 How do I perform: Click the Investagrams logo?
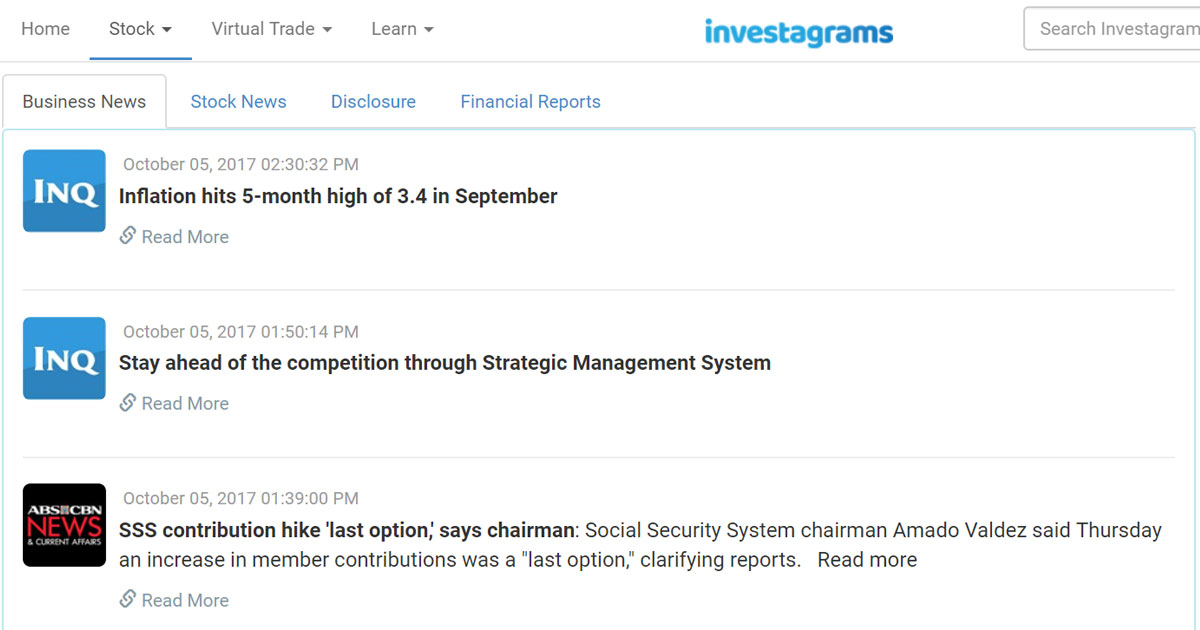pos(798,31)
